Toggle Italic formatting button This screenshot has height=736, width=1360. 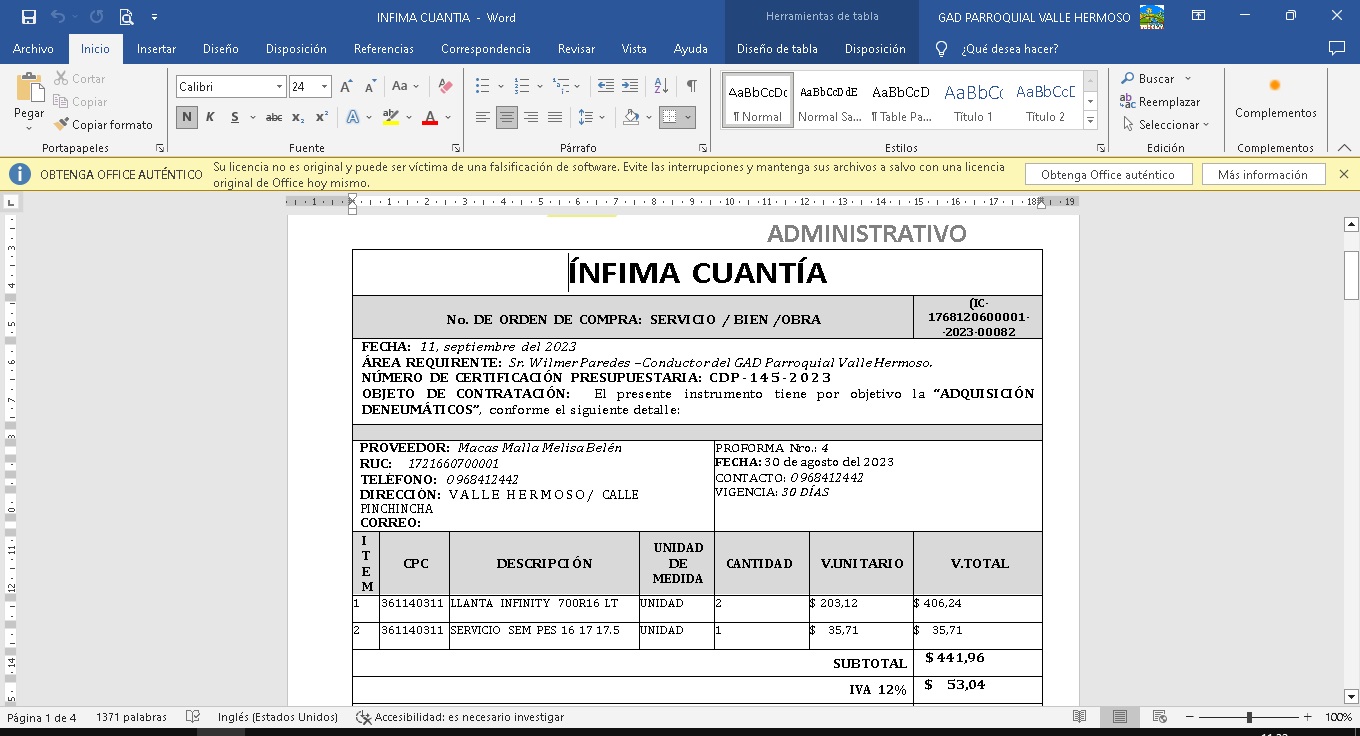pos(210,117)
